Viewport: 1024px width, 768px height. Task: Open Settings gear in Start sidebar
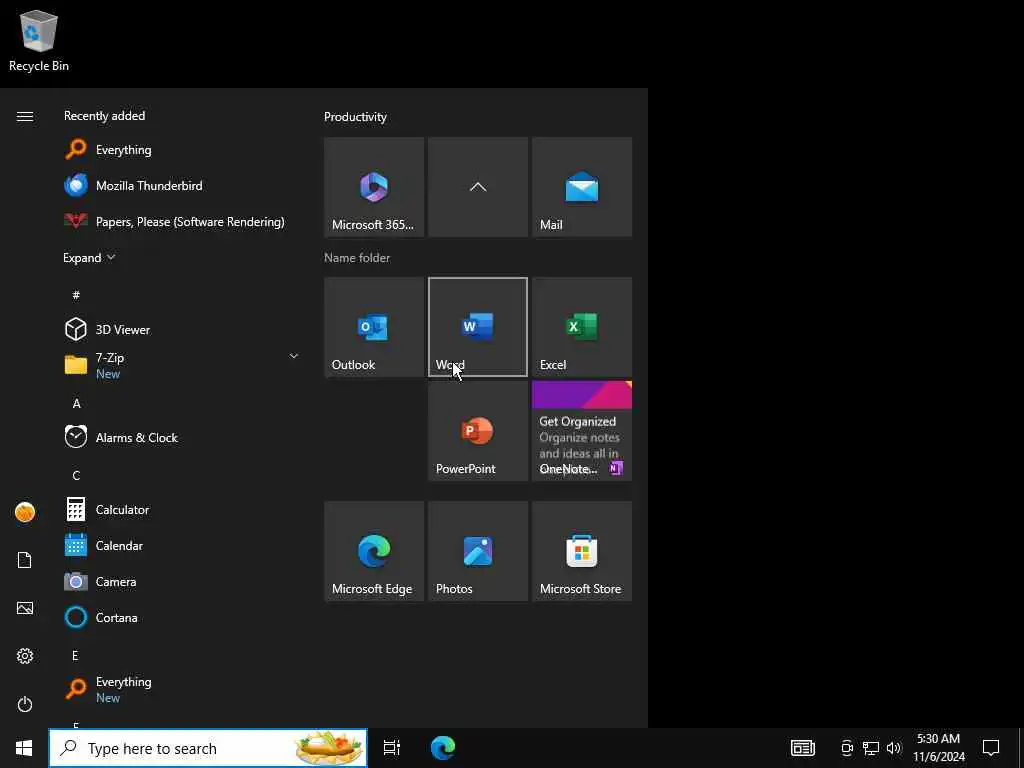tap(25, 656)
